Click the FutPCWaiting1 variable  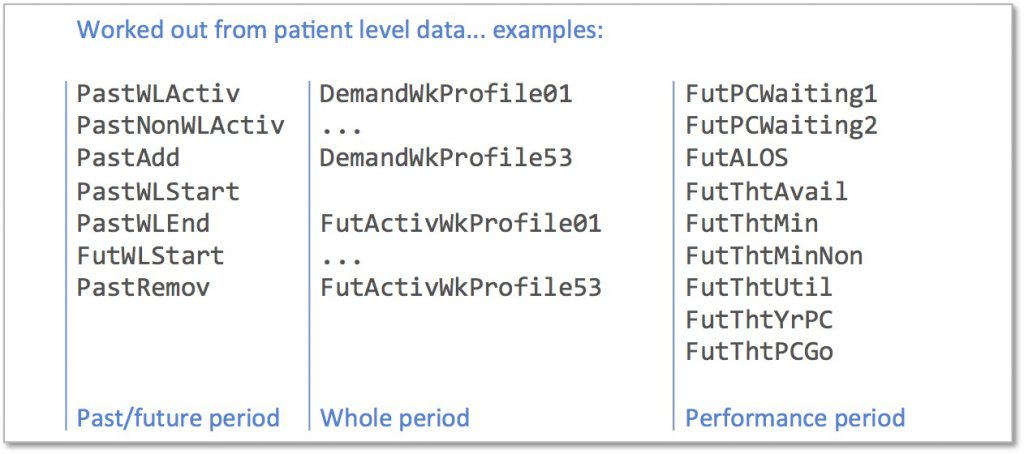tap(781, 94)
